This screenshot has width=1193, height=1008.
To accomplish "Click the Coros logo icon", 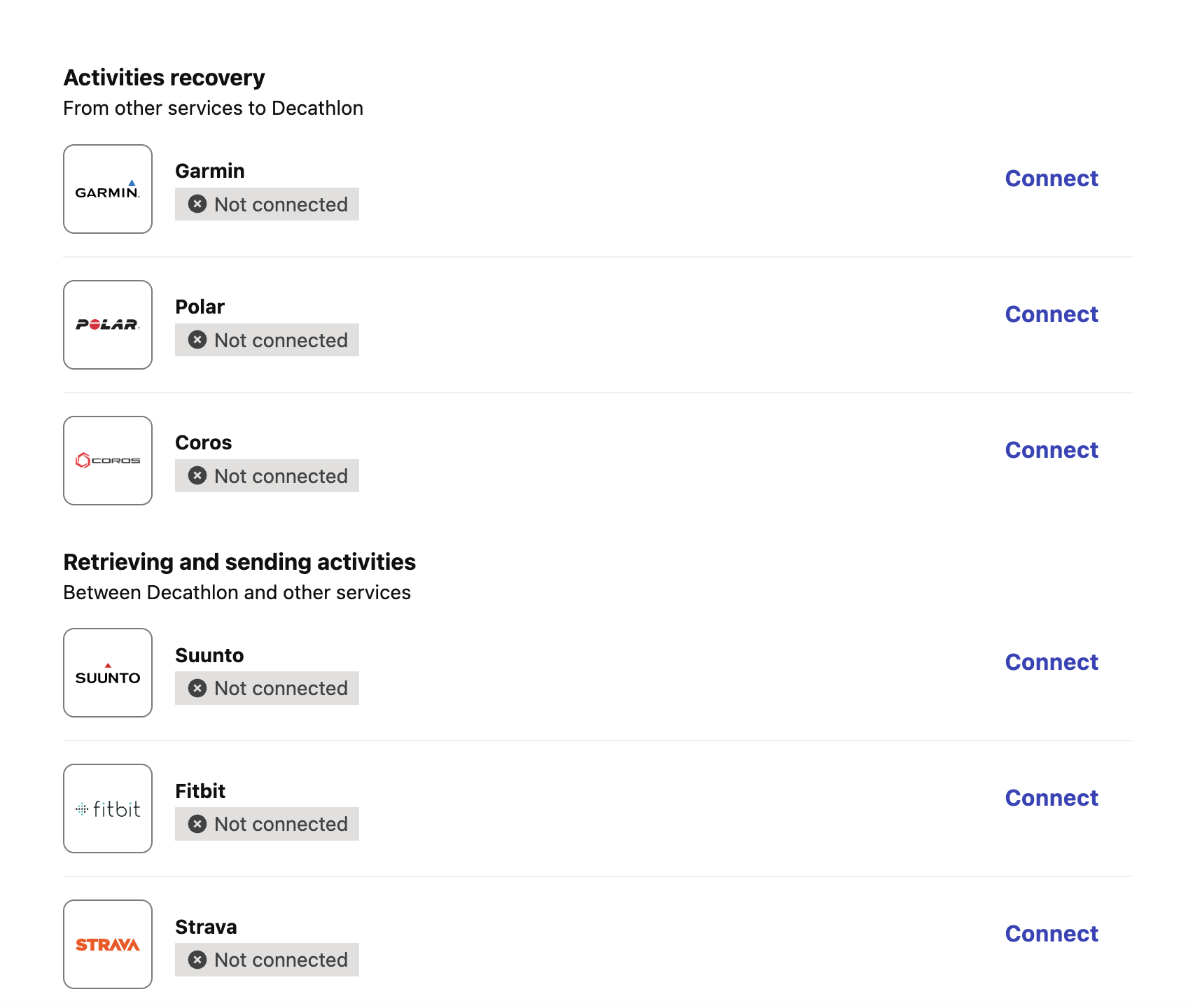I will click(108, 461).
